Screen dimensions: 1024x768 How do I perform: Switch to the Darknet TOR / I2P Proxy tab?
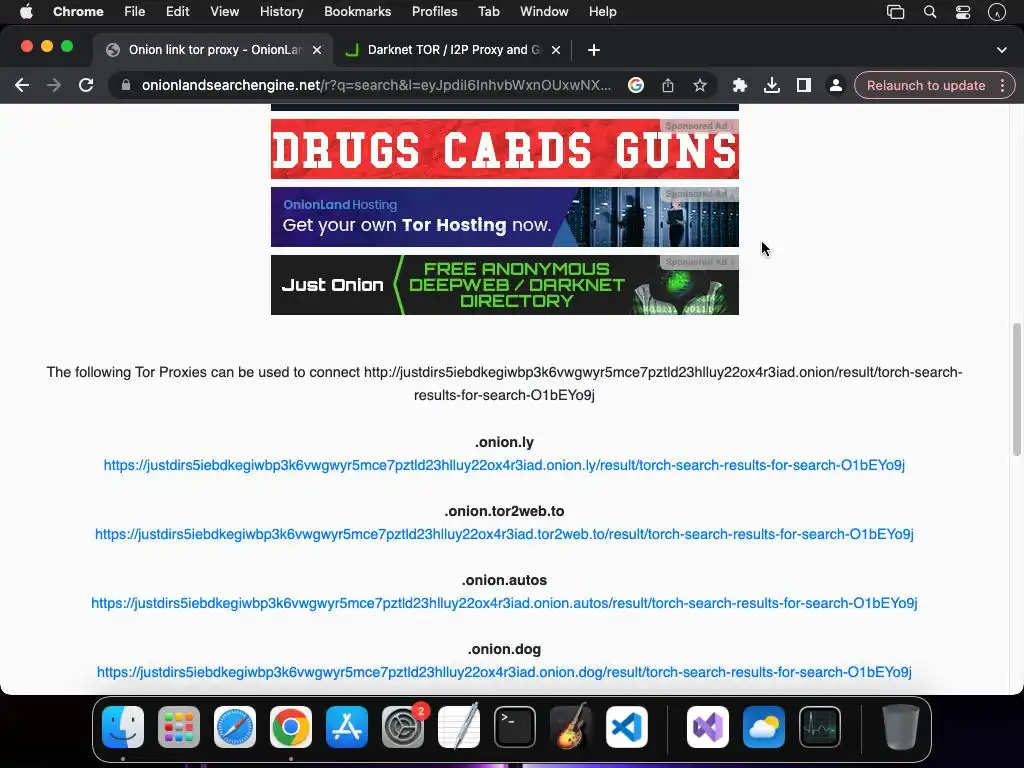(x=453, y=50)
